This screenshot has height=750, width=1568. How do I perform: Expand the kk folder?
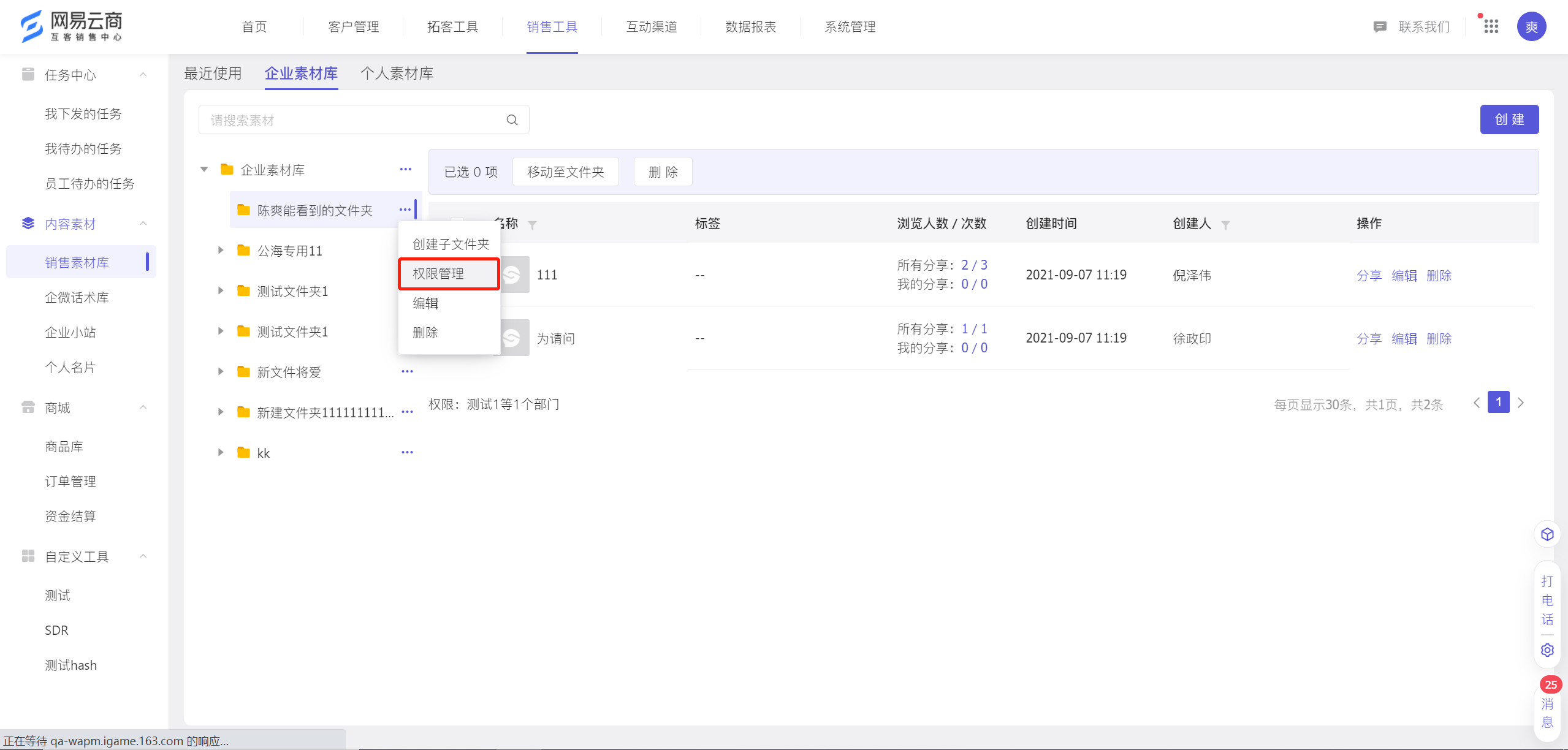coord(221,452)
